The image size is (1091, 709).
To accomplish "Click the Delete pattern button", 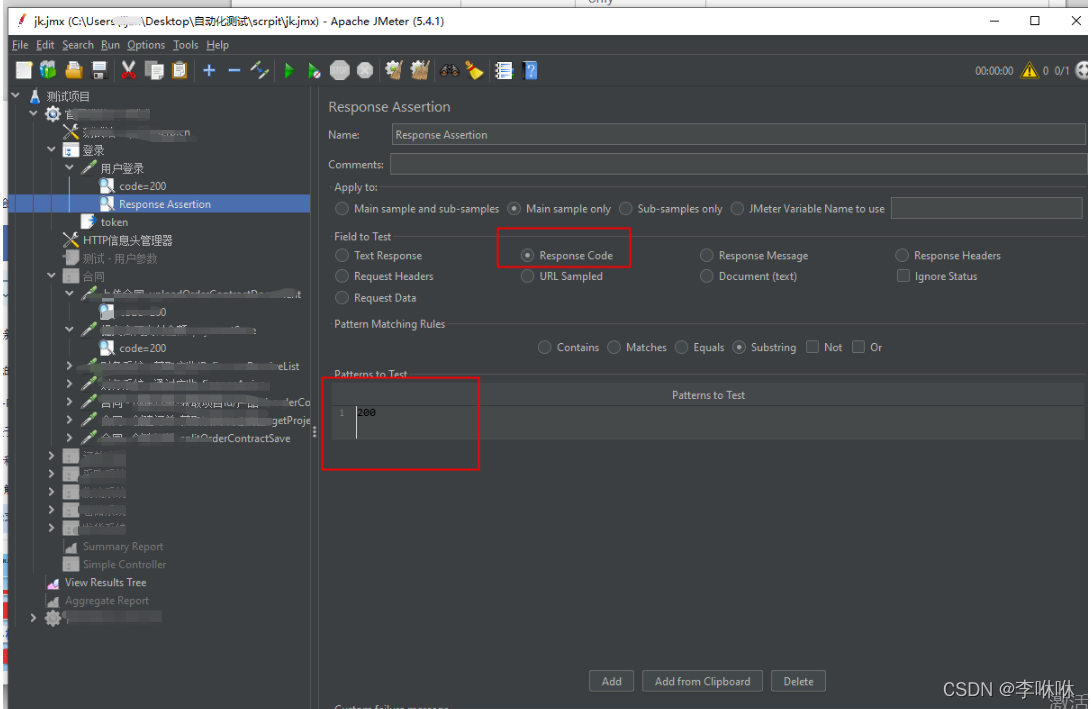I will [798, 681].
